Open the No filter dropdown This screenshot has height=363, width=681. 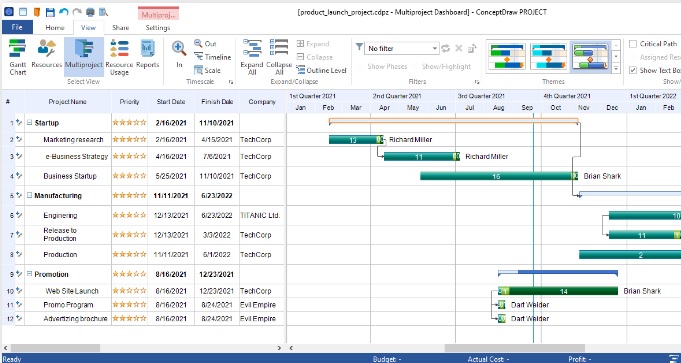click(401, 48)
